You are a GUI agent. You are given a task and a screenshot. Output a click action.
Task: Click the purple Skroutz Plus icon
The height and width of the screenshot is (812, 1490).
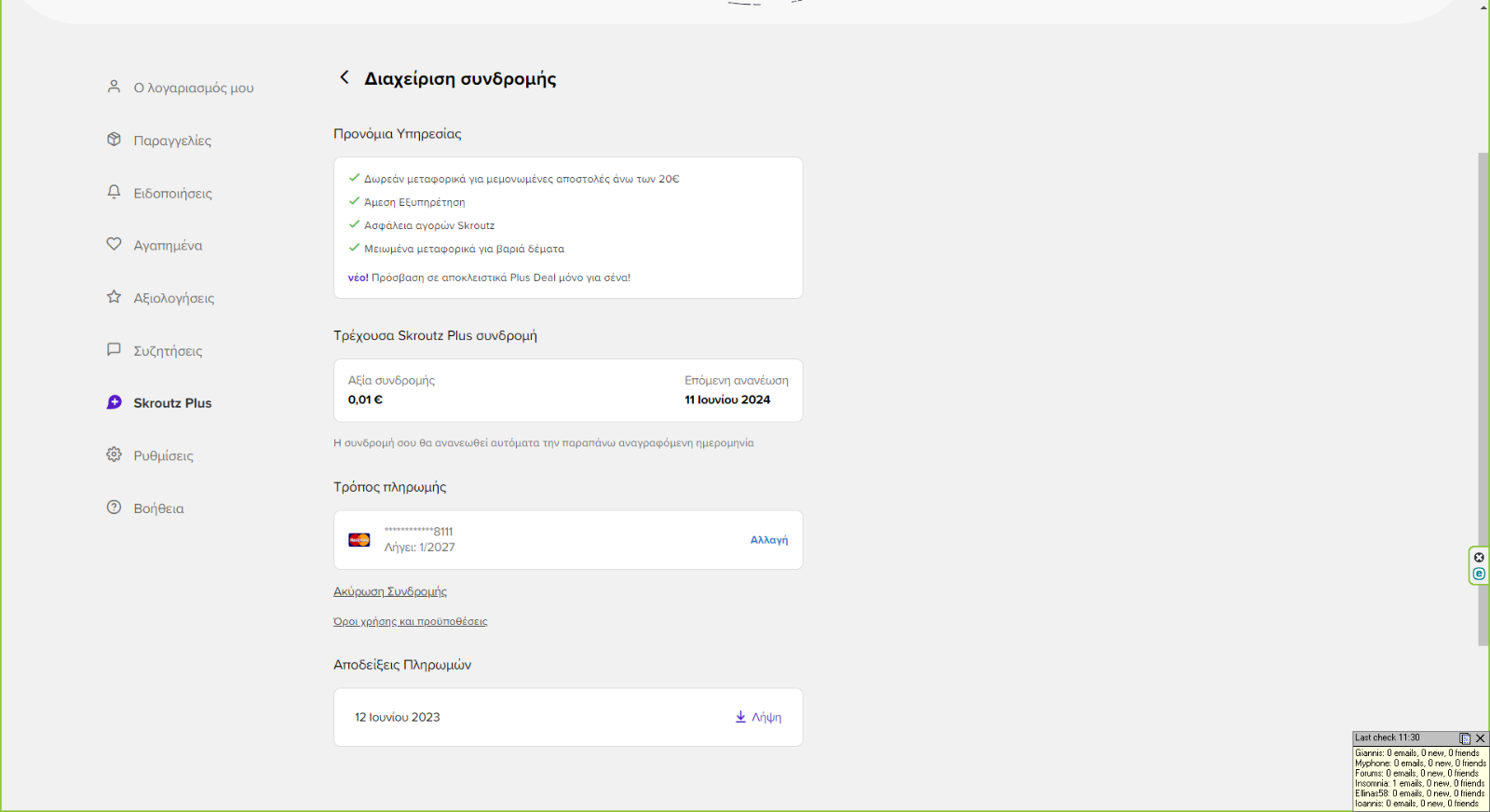click(x=114, y=402)
